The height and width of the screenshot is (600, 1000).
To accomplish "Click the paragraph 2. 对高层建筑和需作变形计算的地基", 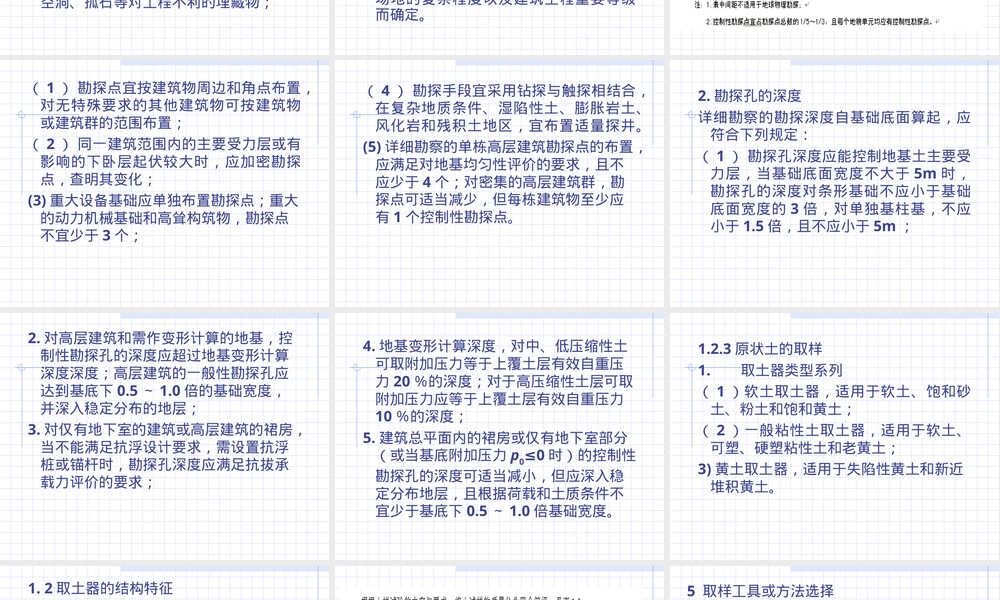I will point(160,373).
